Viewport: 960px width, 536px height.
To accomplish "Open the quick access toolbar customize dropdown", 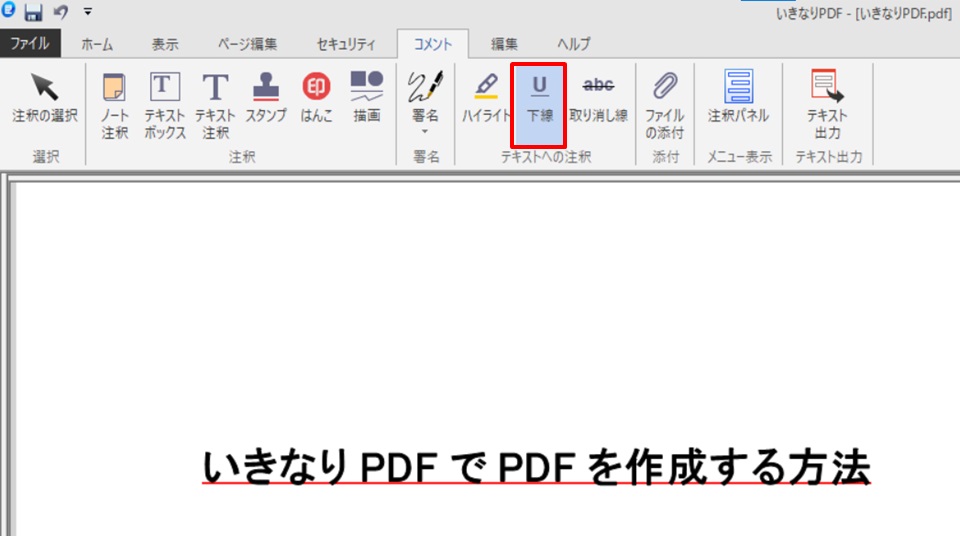I will (x=88, y=12).
